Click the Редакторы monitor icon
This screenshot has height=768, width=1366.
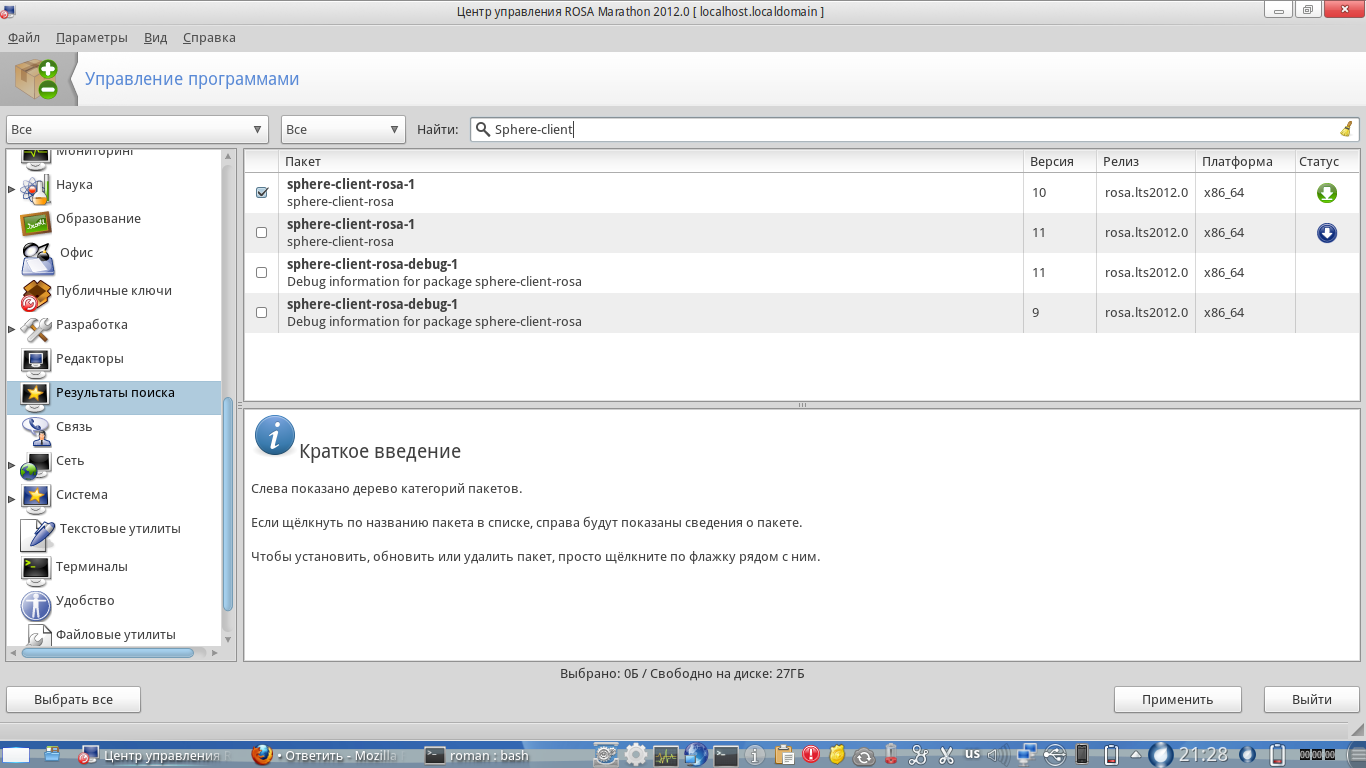tap(36, 361)
